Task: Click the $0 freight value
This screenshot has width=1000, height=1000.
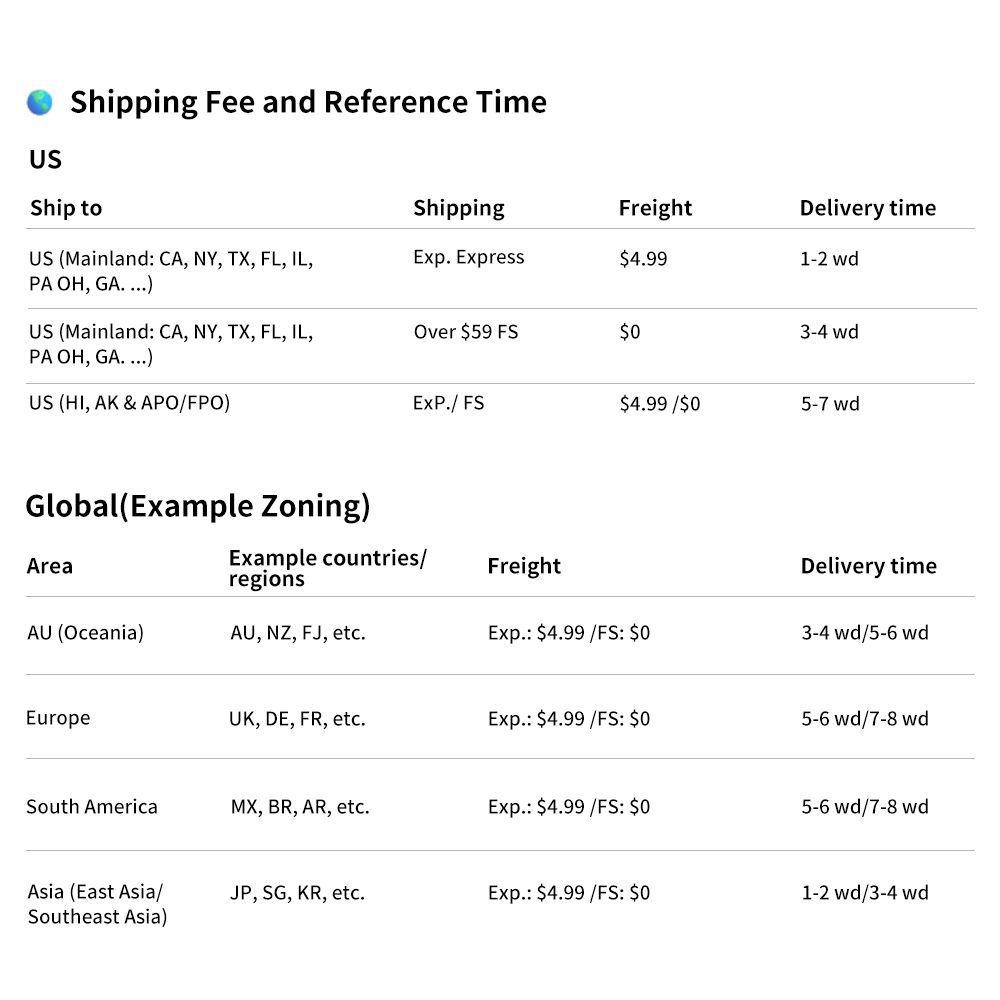Action: click(x=629, y=332)
